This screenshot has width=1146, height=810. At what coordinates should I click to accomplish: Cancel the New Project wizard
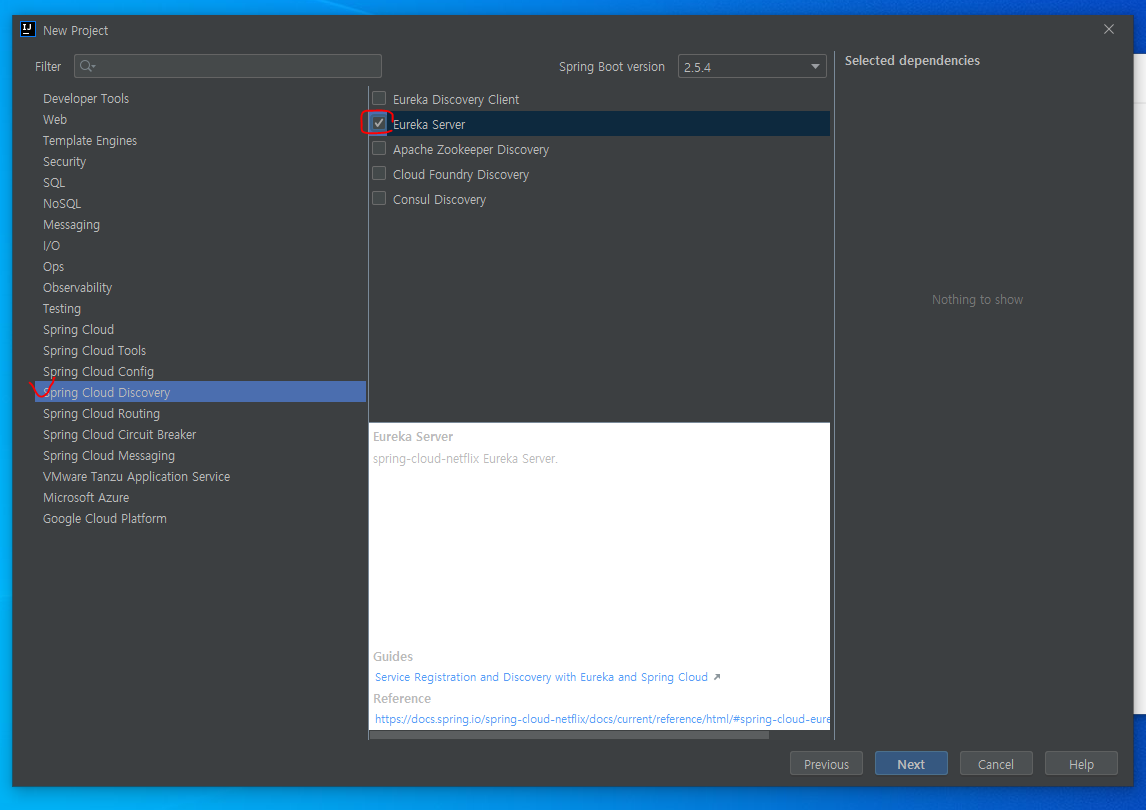[x=995, y=763]
